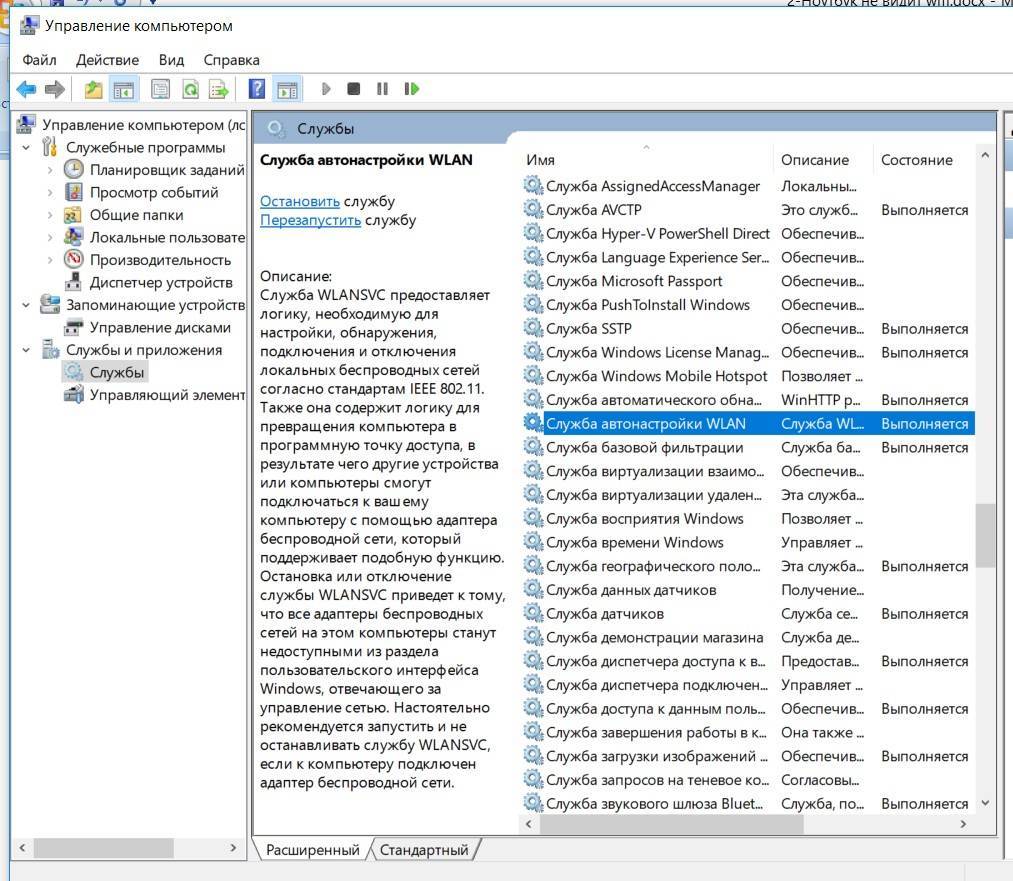Stop the service with the stop icon

[353, 89]
